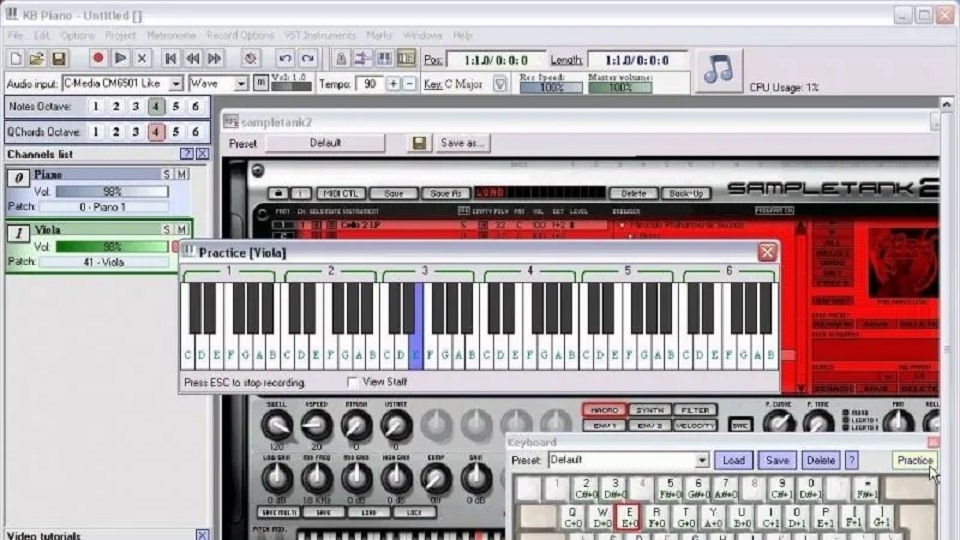Open the VST Instruments menu
Screen dimensions: 960x540
click(320, 36)
